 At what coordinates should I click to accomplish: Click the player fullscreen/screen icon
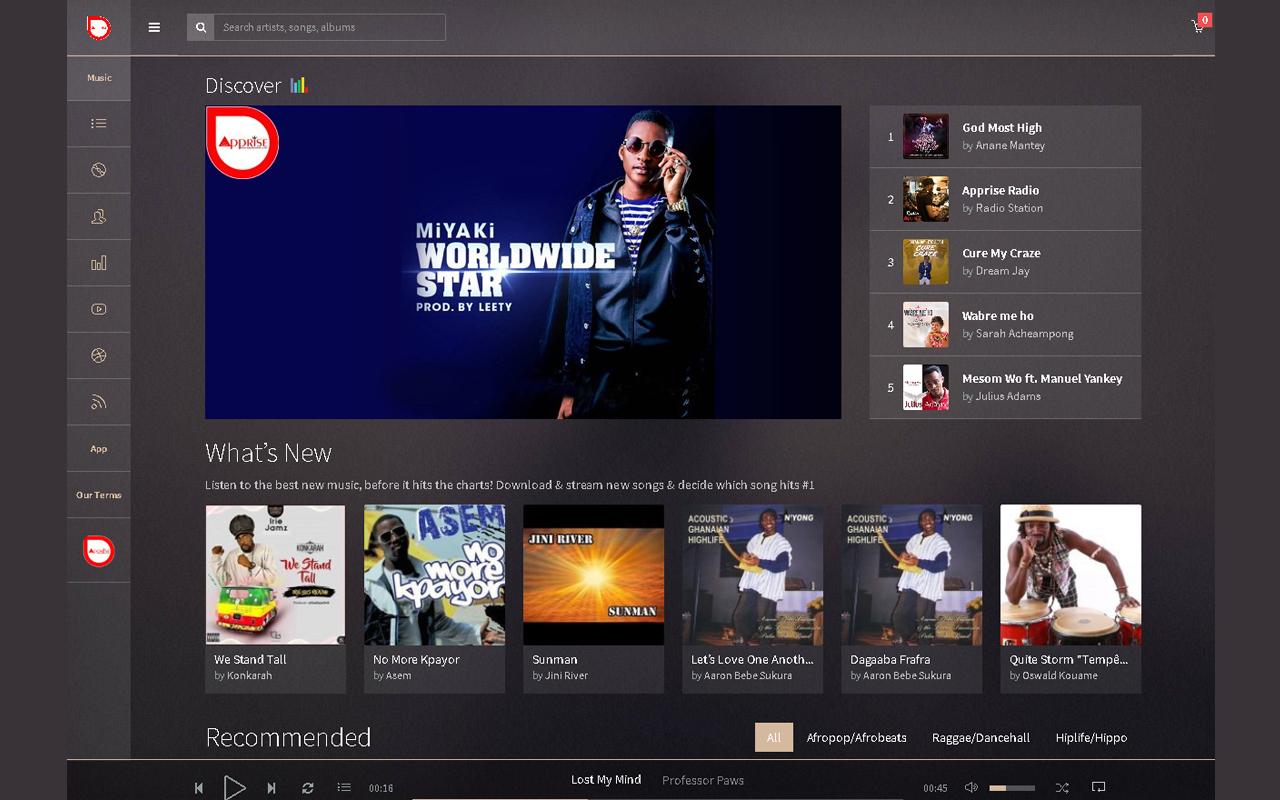click(x=1098, y=788)
